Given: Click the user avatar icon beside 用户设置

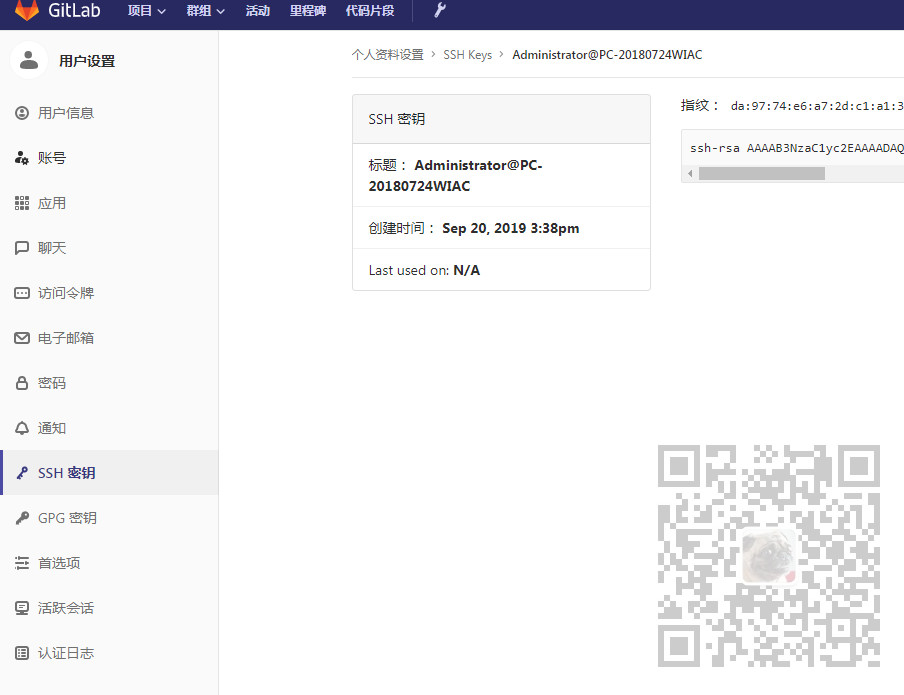Looking at the screenshot, I should 29,60.
